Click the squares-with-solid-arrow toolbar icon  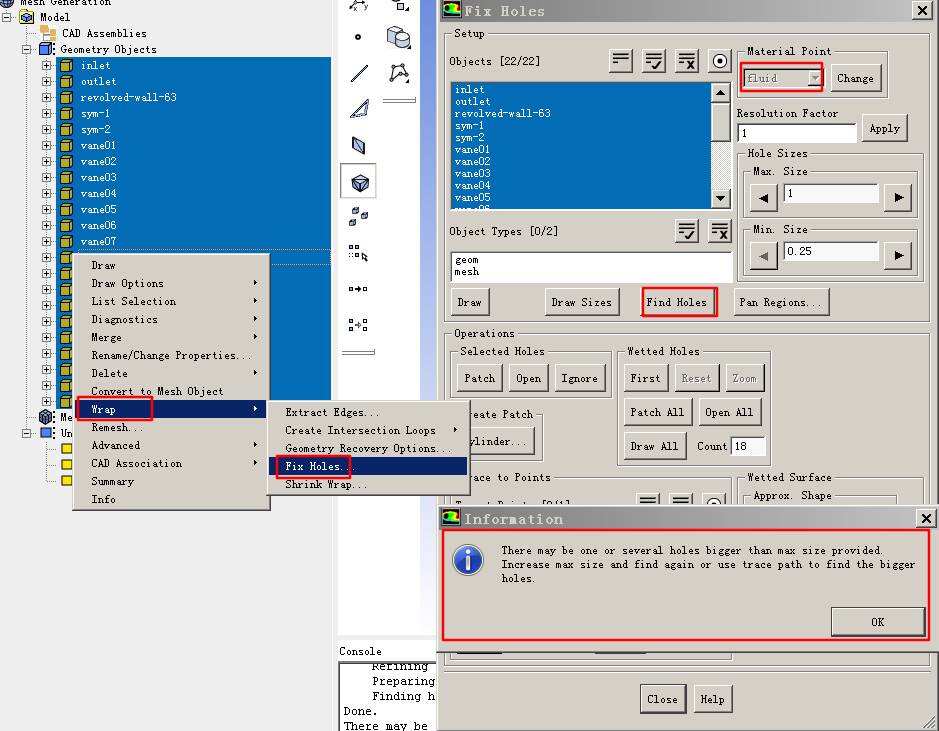pyautogui.click(x=358, y=289)
